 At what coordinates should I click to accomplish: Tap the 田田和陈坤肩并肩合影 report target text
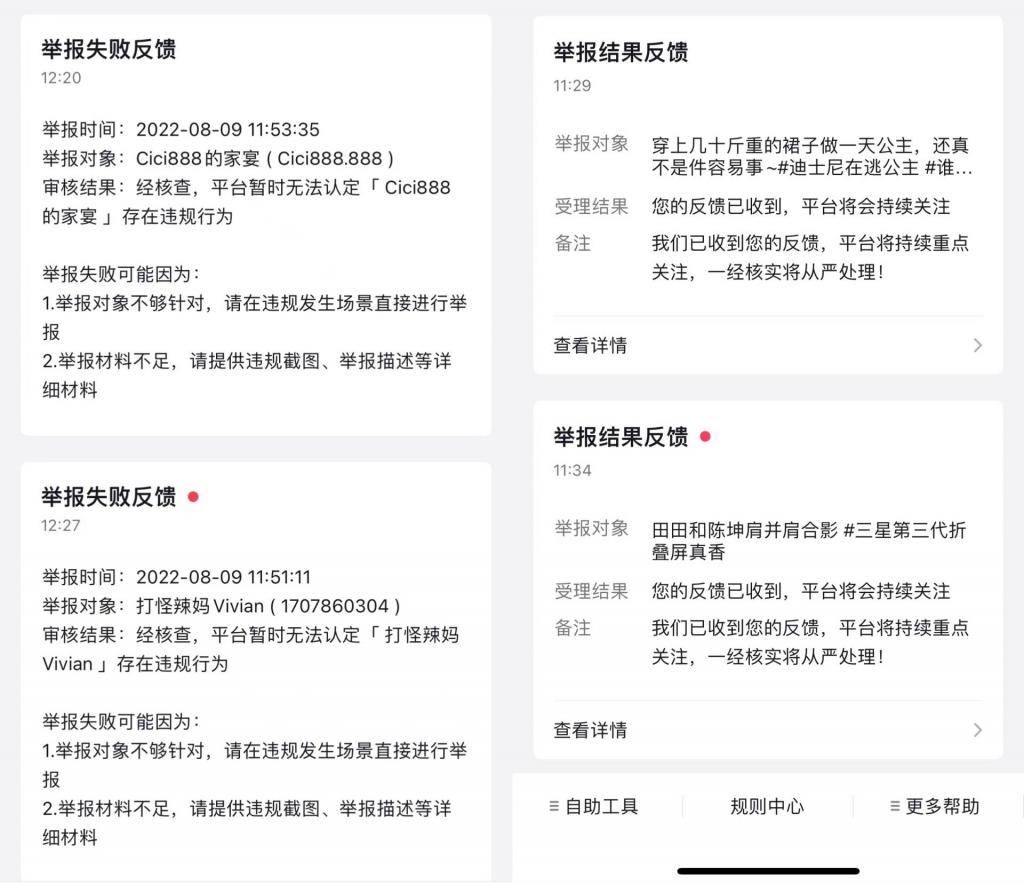pyautogui.click(x=809, y=540)
